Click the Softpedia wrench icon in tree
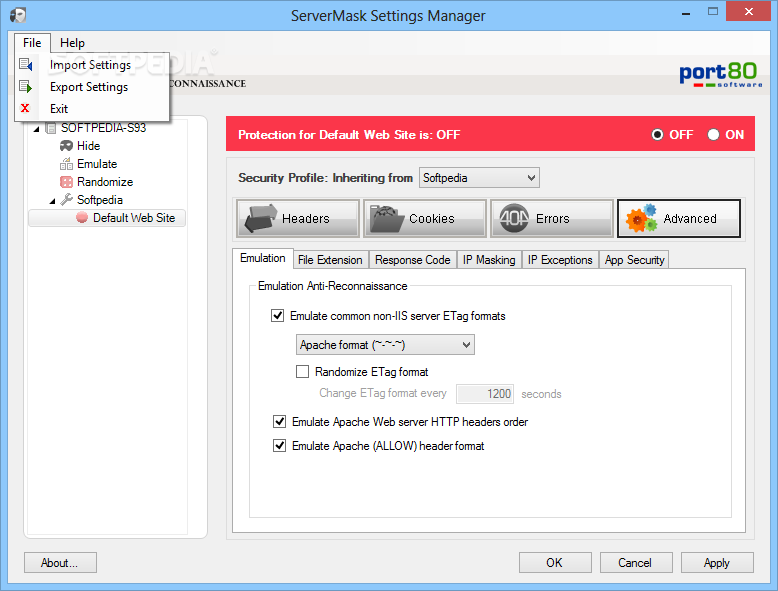This screenshot has height=591, width=778. point(66,199)
